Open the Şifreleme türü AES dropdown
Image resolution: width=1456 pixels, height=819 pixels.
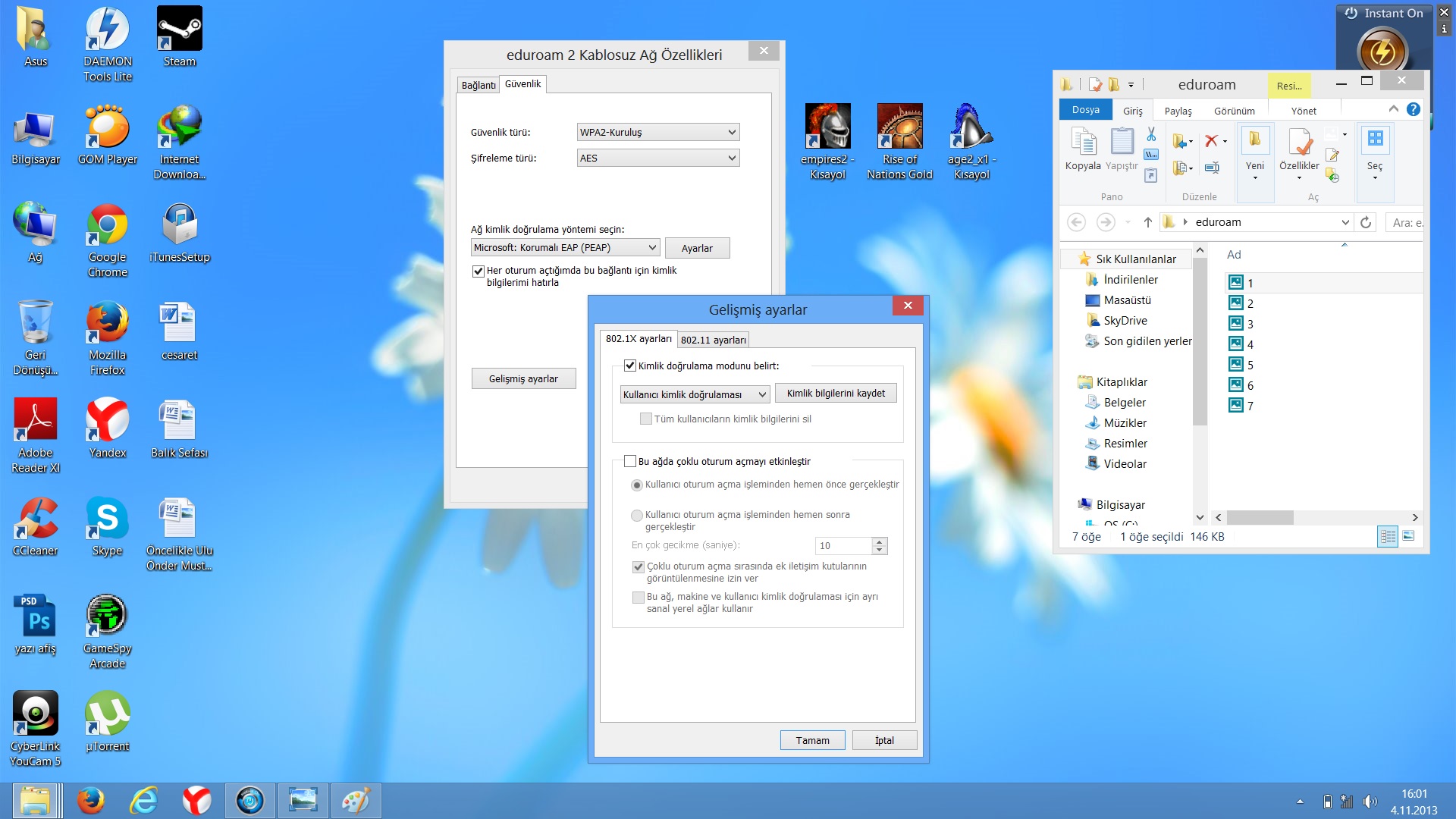(657, 158)
